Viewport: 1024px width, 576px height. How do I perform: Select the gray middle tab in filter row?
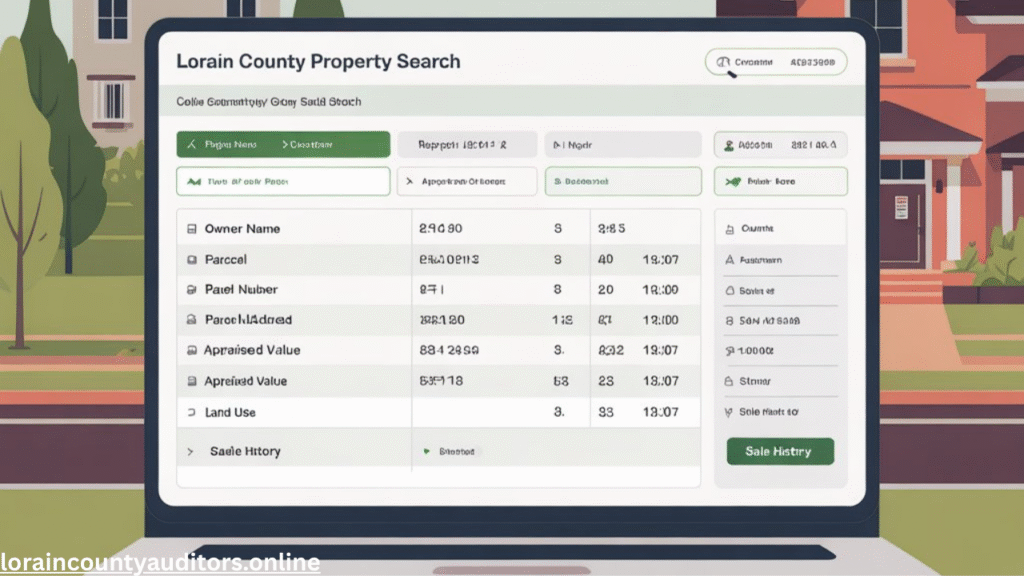coord(468,145)
